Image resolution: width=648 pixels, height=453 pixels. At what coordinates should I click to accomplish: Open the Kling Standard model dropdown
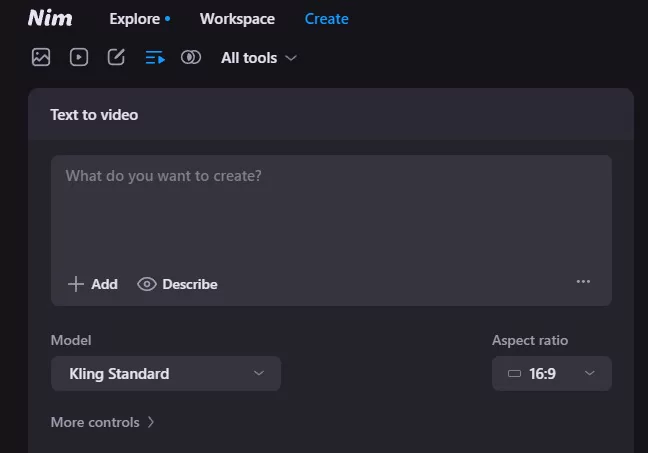[x=166, y=374]
